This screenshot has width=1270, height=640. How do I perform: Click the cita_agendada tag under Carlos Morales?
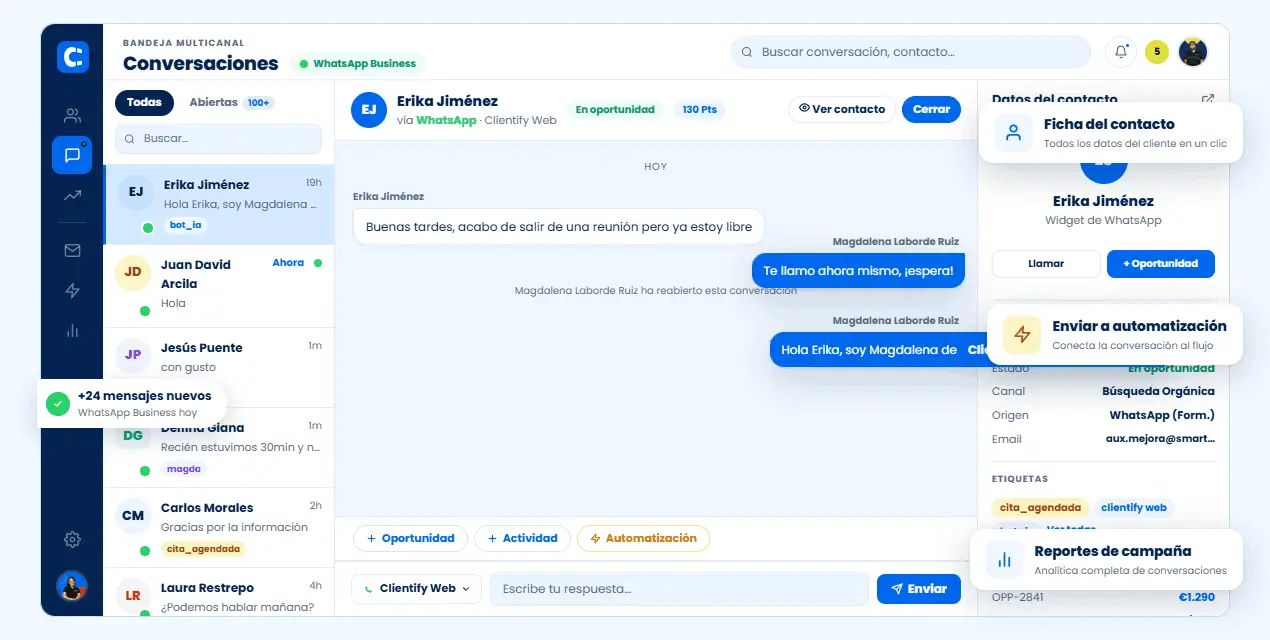pos(203,549)
